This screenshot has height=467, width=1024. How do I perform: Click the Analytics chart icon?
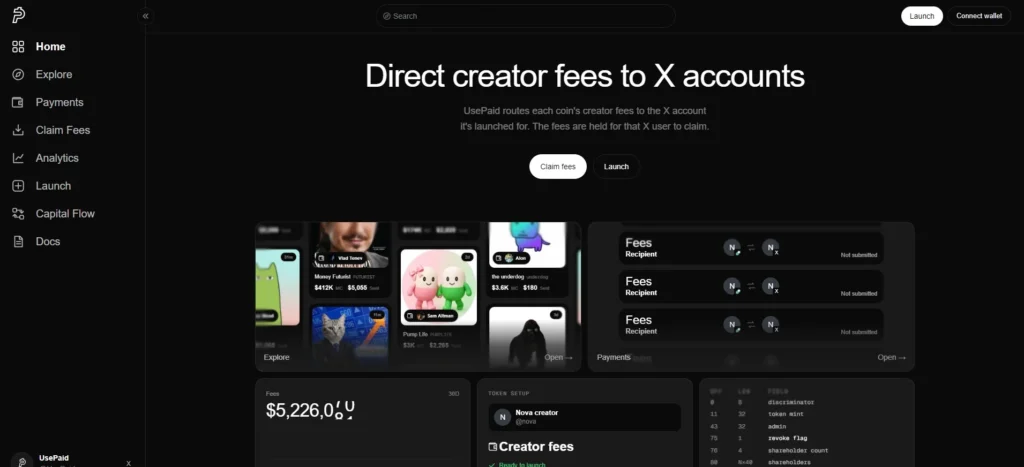pyautogui.click(x=18, y=158)
